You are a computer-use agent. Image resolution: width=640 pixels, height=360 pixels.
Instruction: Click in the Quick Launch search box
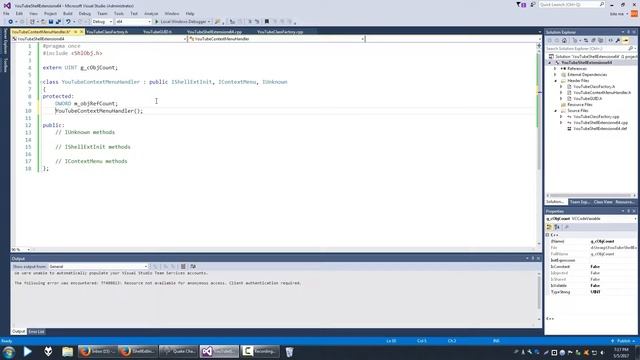[x=571, y=4]
